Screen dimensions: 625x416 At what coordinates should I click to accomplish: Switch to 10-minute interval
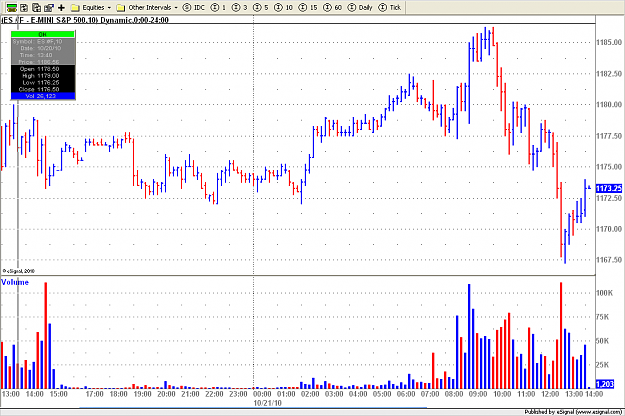(283, 8)
